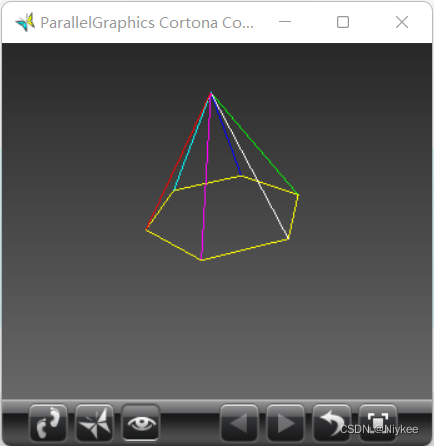434x446 pixels.
Task: Go to next viewpoint arrow
Action: point(285,423)
